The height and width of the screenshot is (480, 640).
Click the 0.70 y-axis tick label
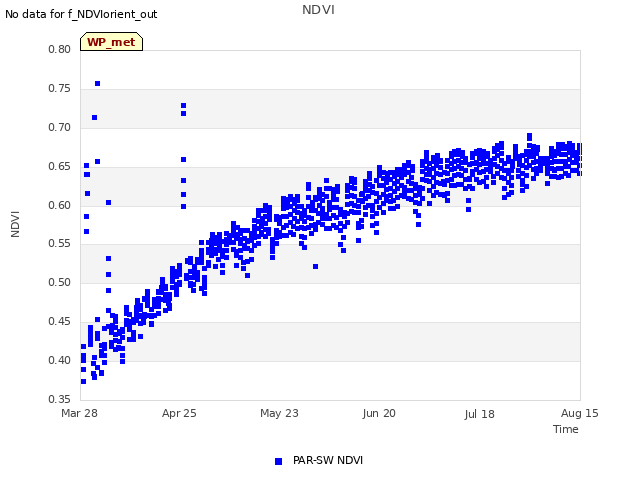[60, 127]
